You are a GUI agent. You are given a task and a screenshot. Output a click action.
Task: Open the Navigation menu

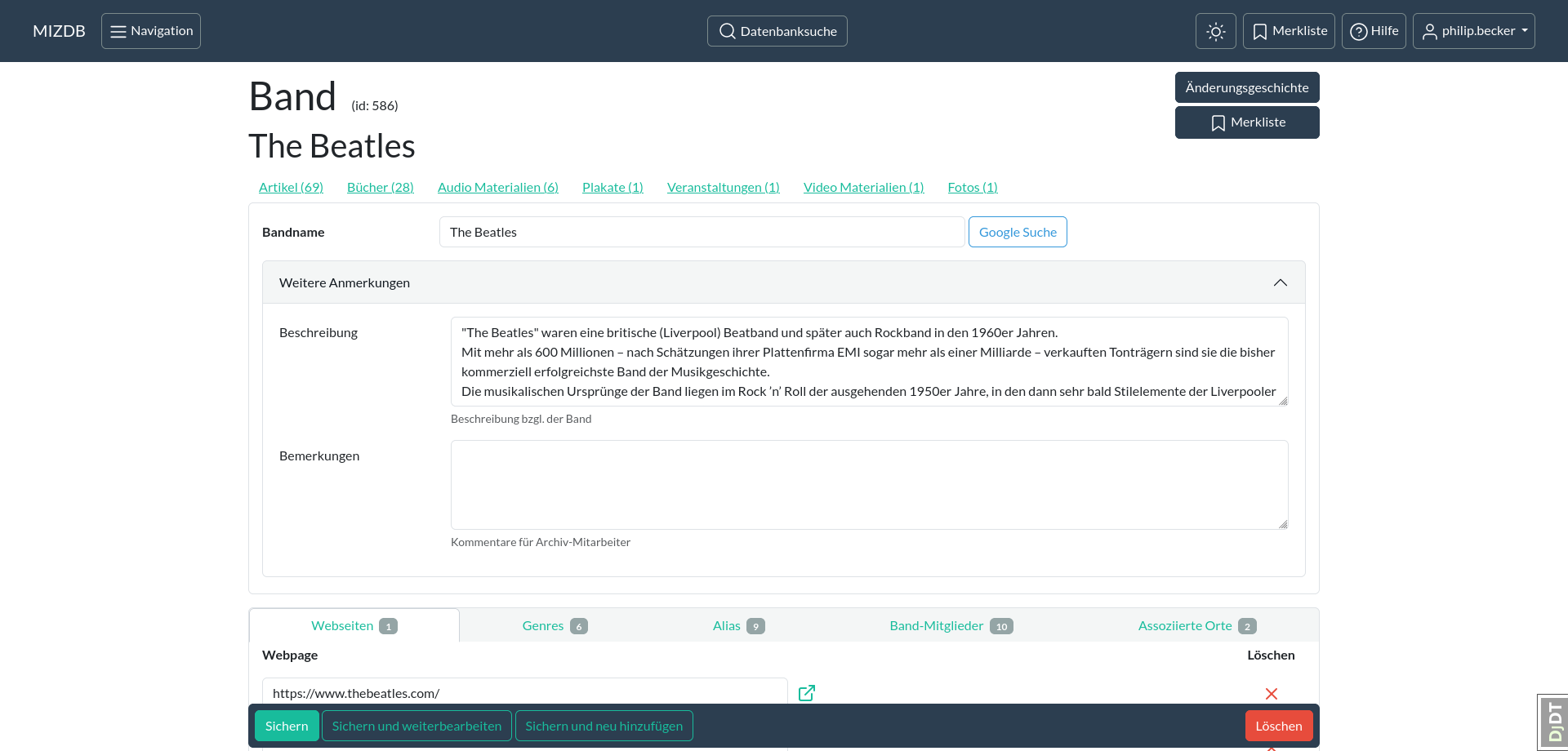coord(151,31)
